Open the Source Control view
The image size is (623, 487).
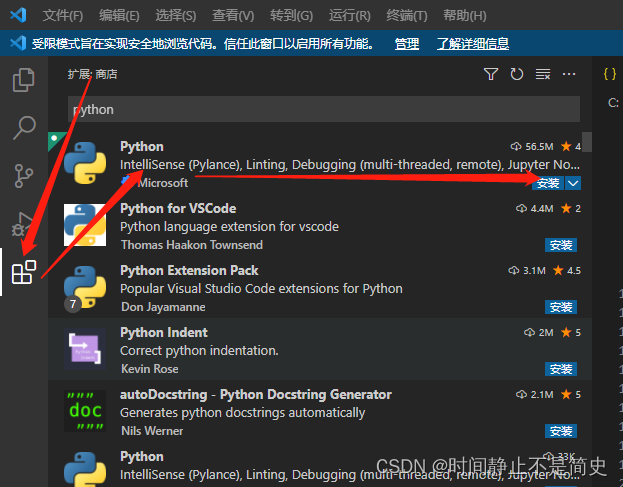[x=24, y=176]
